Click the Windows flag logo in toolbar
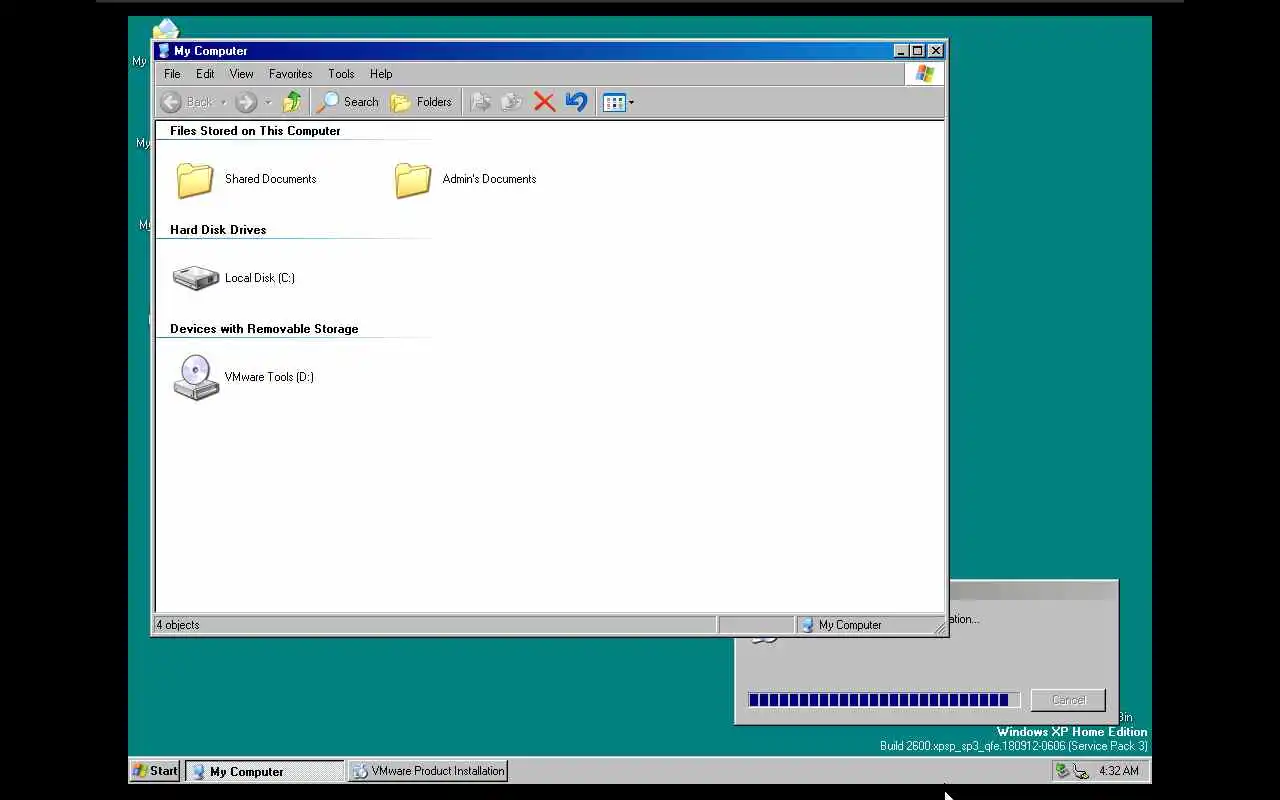The width and height of the screenshot is (1280, 800). (924, 74)
